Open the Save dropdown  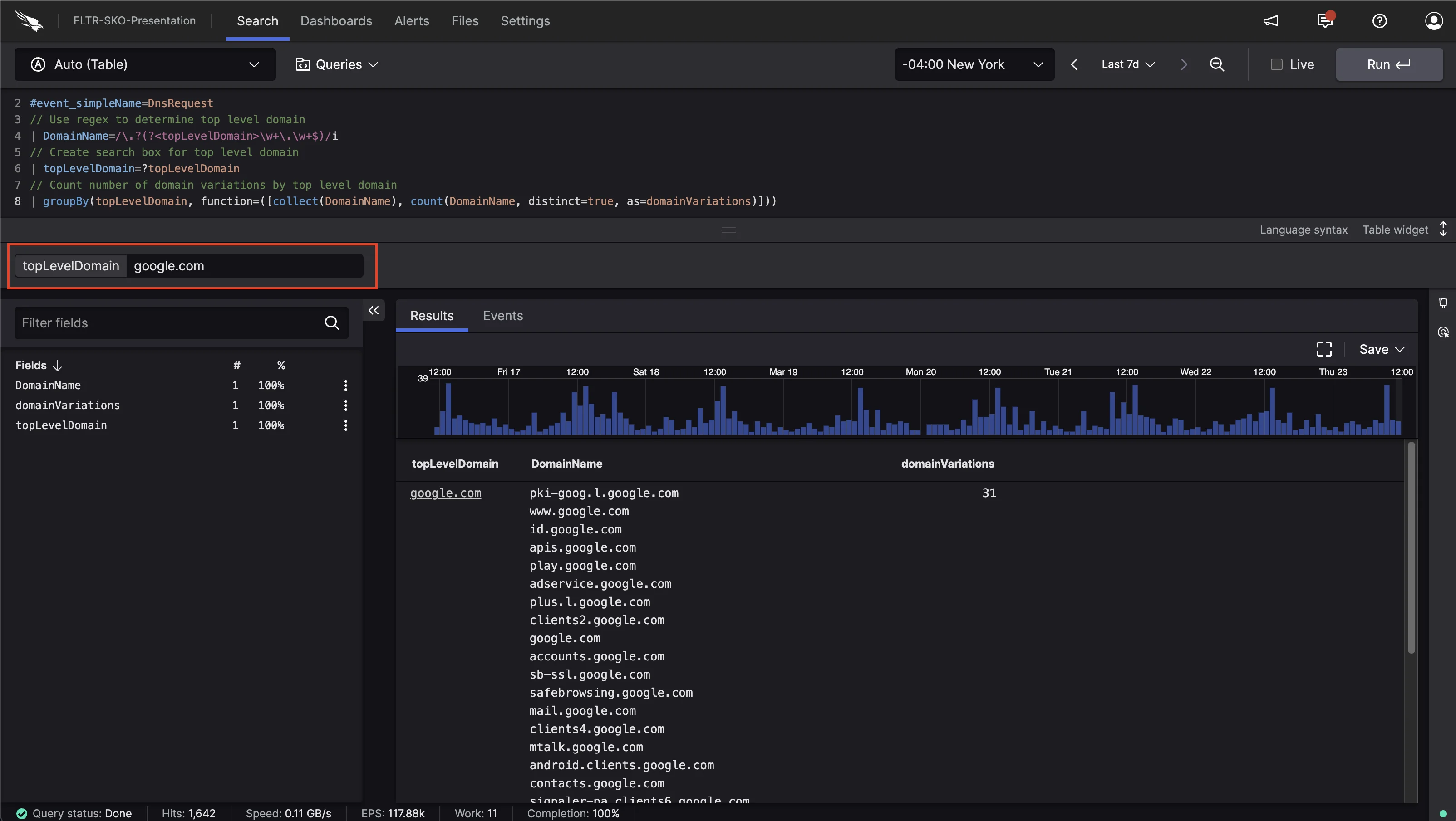(1382, 349)
